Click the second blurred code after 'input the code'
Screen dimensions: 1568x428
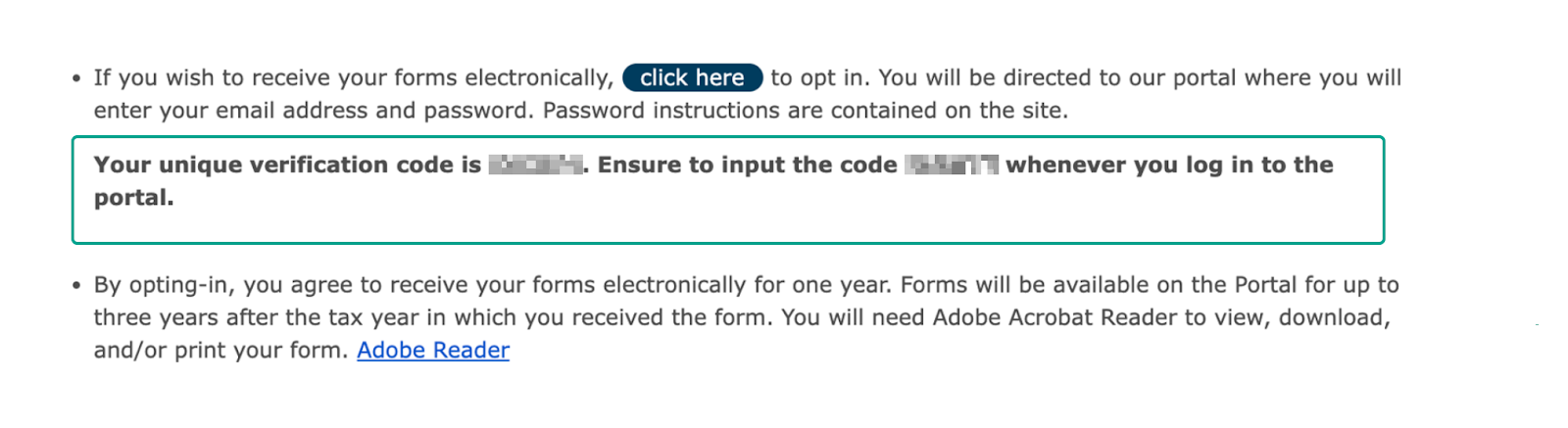[x=952, y=165]
